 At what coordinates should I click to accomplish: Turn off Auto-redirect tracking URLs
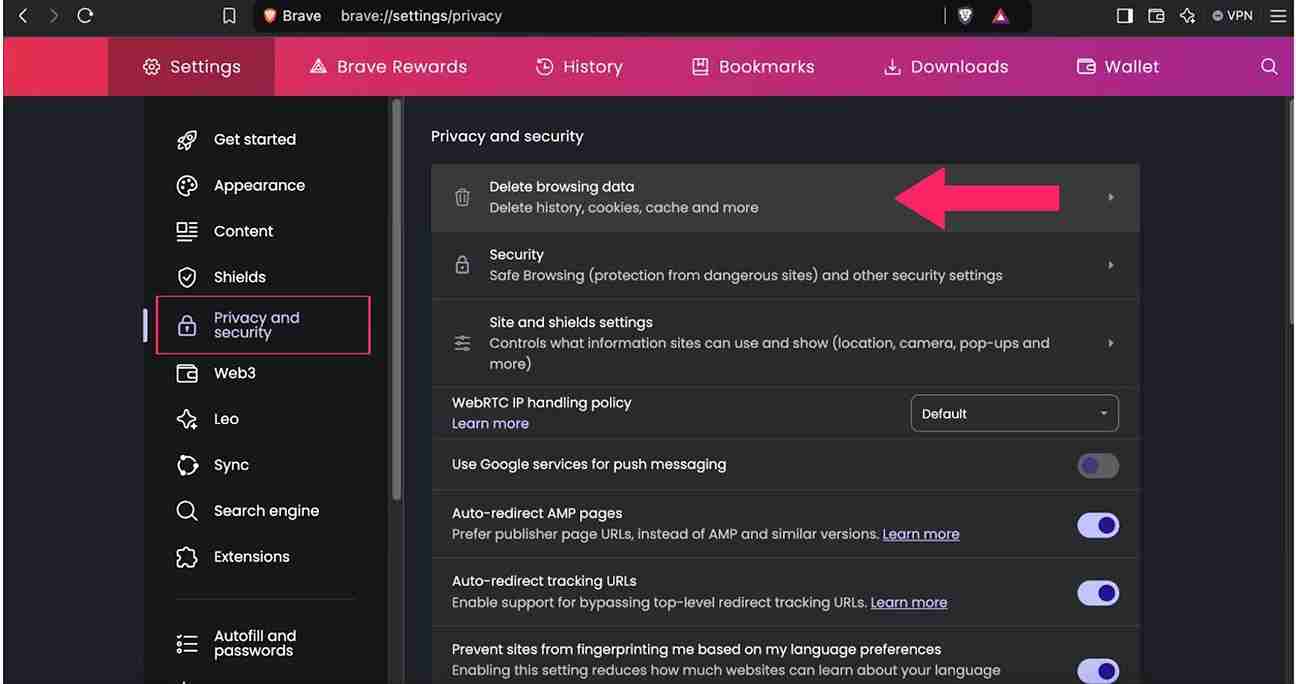tap(1097, 592)
